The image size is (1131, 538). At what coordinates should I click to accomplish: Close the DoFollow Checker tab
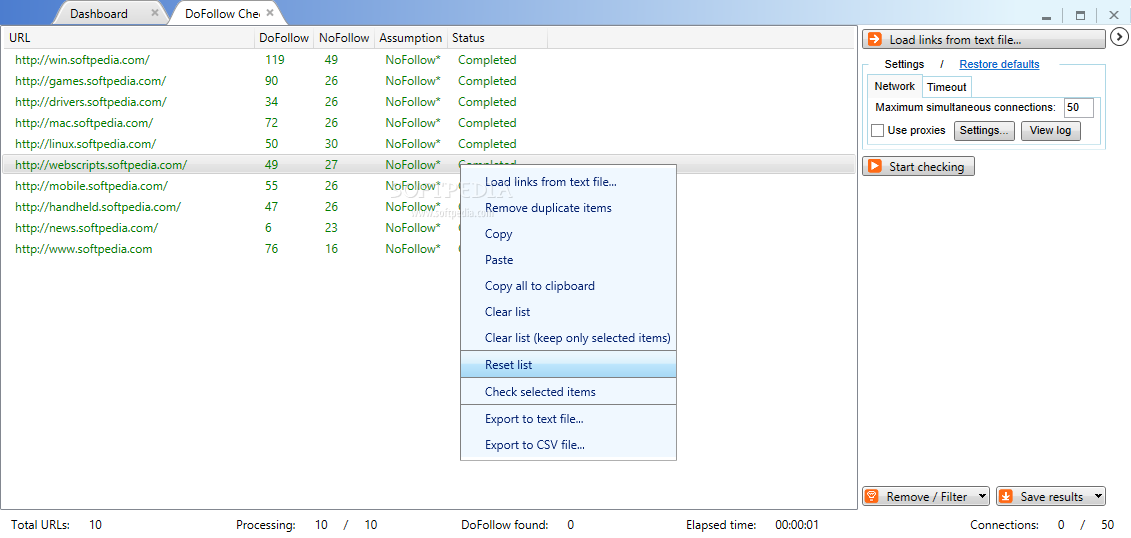[x=270, y=13]
